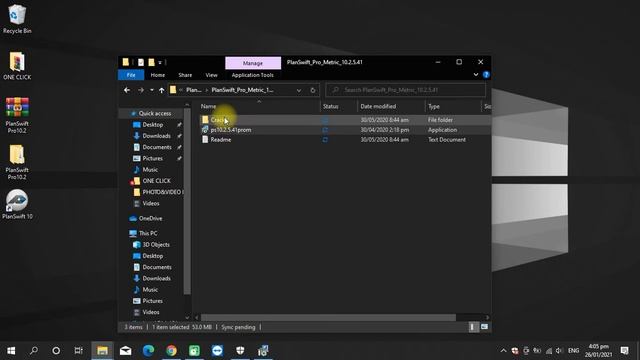640x360 pixels.
Task: Go up one folder level
Action: tap(162, 90)
